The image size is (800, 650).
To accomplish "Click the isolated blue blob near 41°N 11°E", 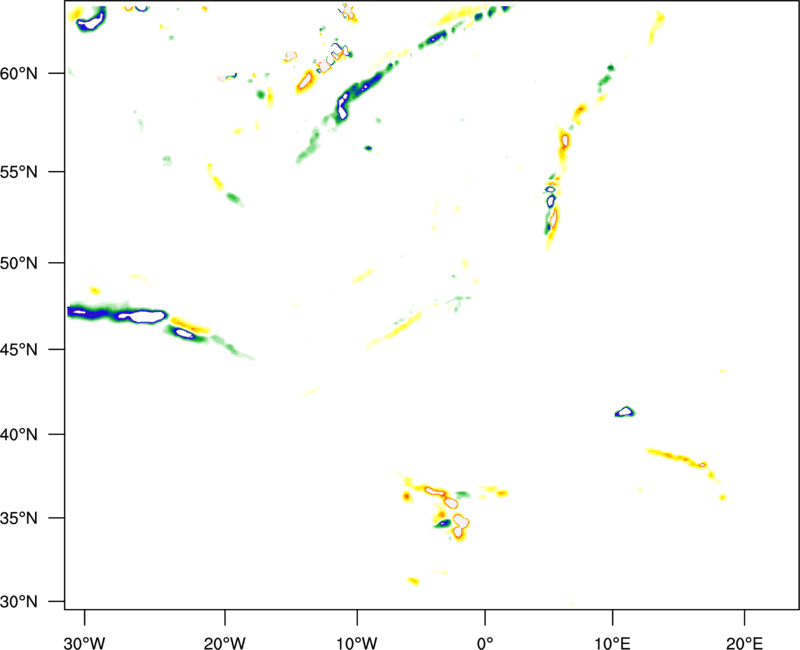I will pyautogui.click(x=624, y=412).
